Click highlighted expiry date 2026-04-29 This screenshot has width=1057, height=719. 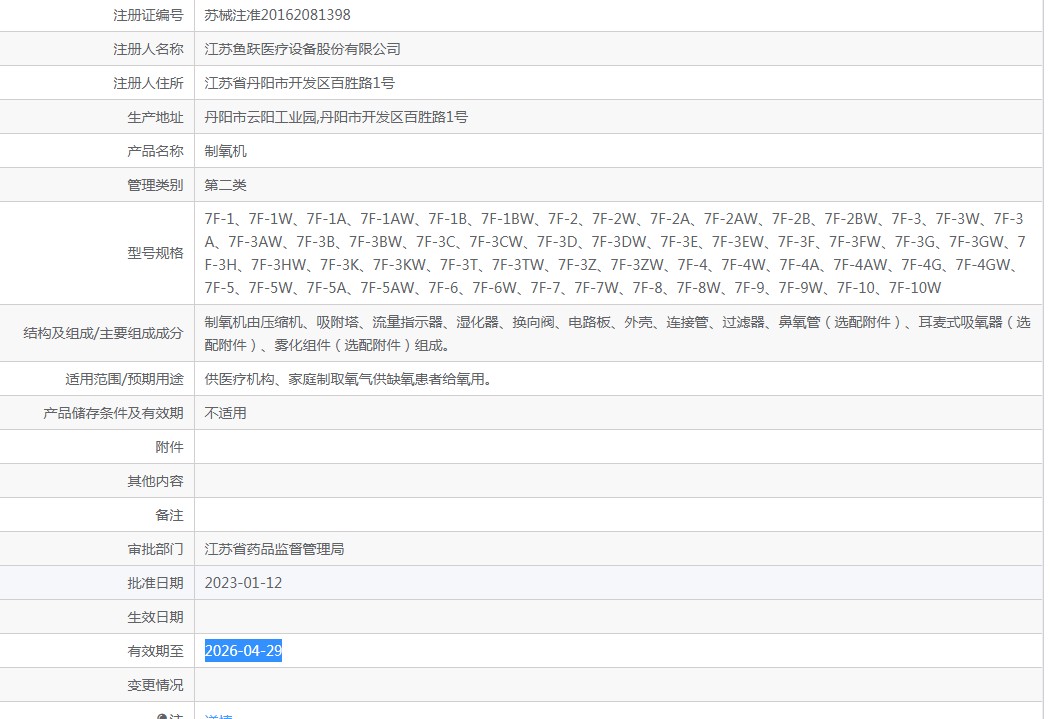(243, 651)
